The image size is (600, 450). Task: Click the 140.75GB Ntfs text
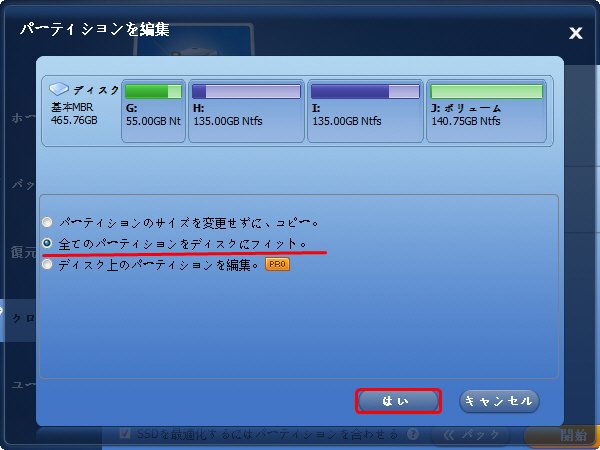click(466, 121)
